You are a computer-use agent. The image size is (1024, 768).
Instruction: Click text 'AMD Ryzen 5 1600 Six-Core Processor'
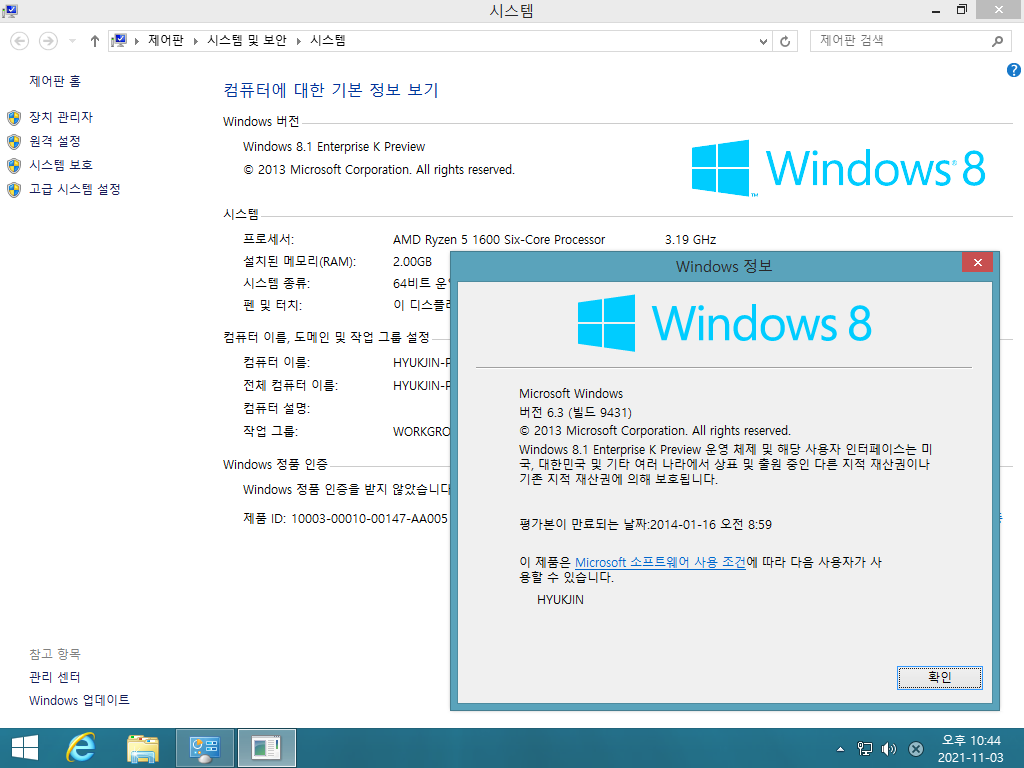[x=499, y=240]
